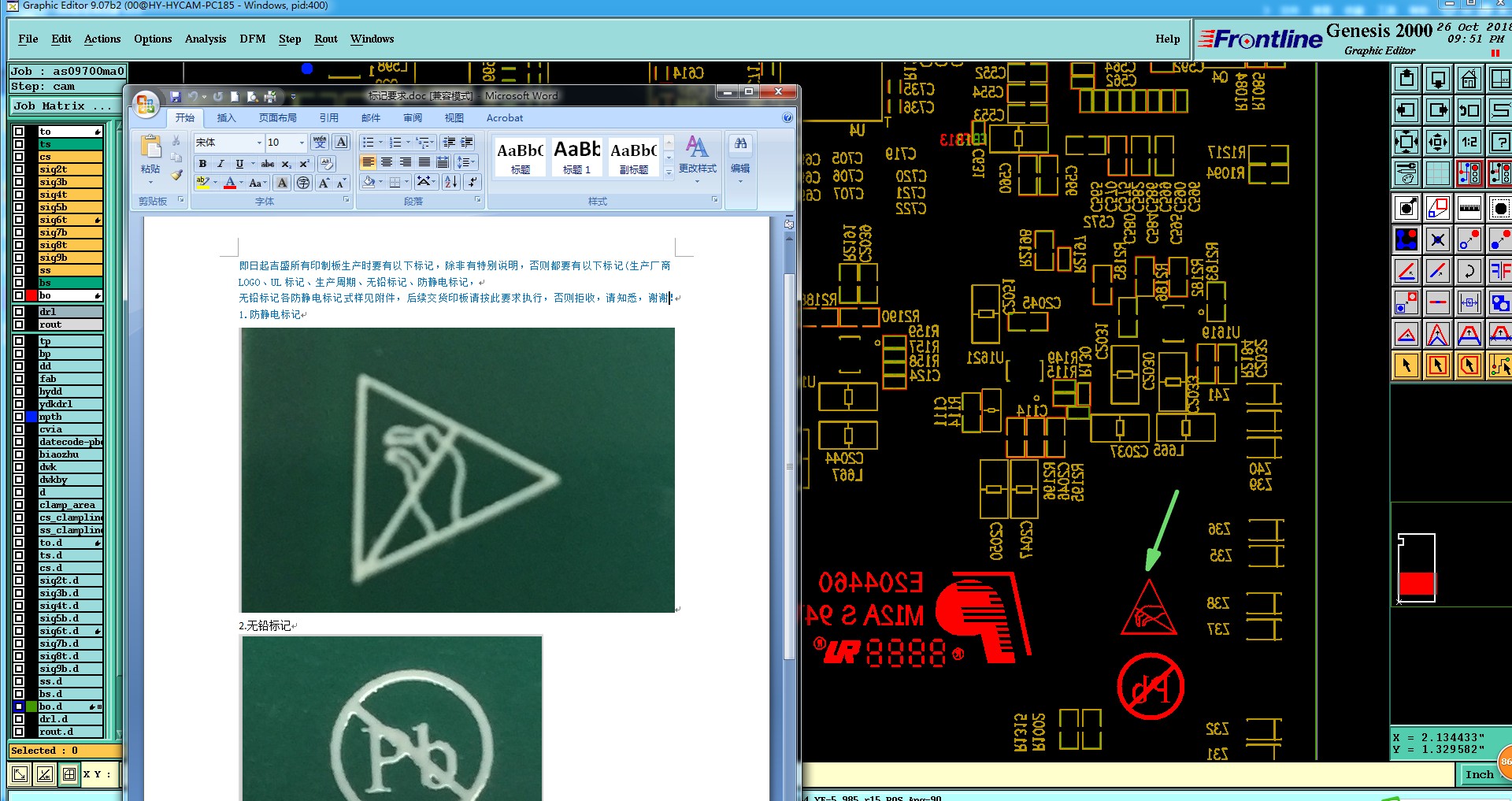1512x801 pixels.
Task: Click Help in the Genesis menu bar
Action: (x=1168, y=39)
